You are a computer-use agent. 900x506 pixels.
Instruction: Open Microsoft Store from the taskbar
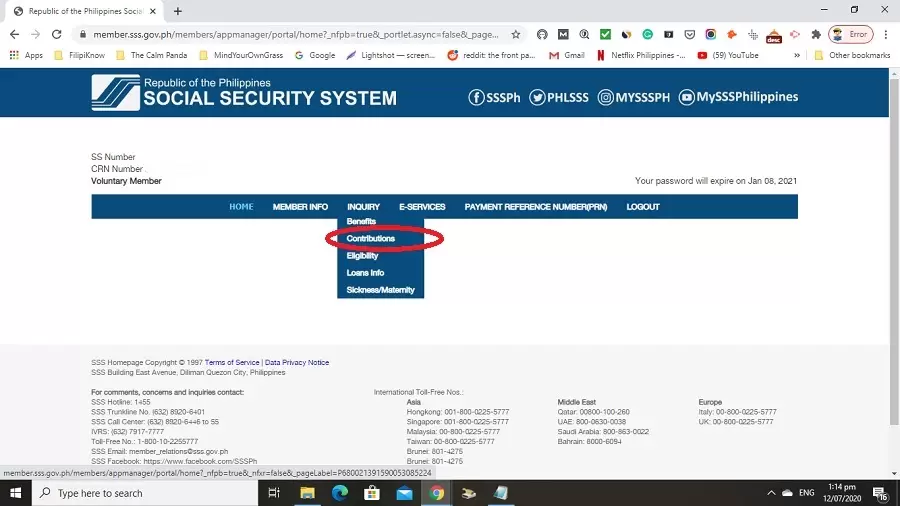click(372, 493)
